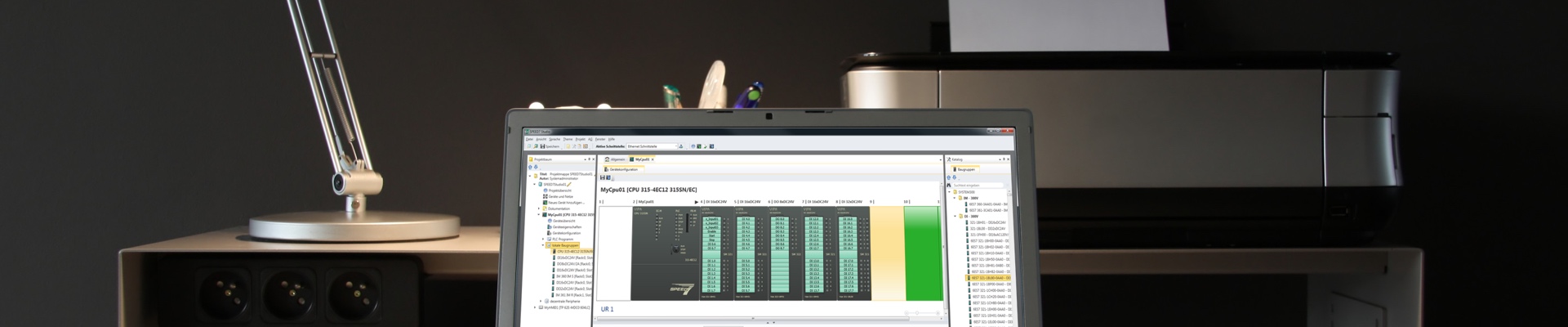The image size is (1568, 327).
Task: Click the Speichern save toolbar button
Action: coord(548,146)
